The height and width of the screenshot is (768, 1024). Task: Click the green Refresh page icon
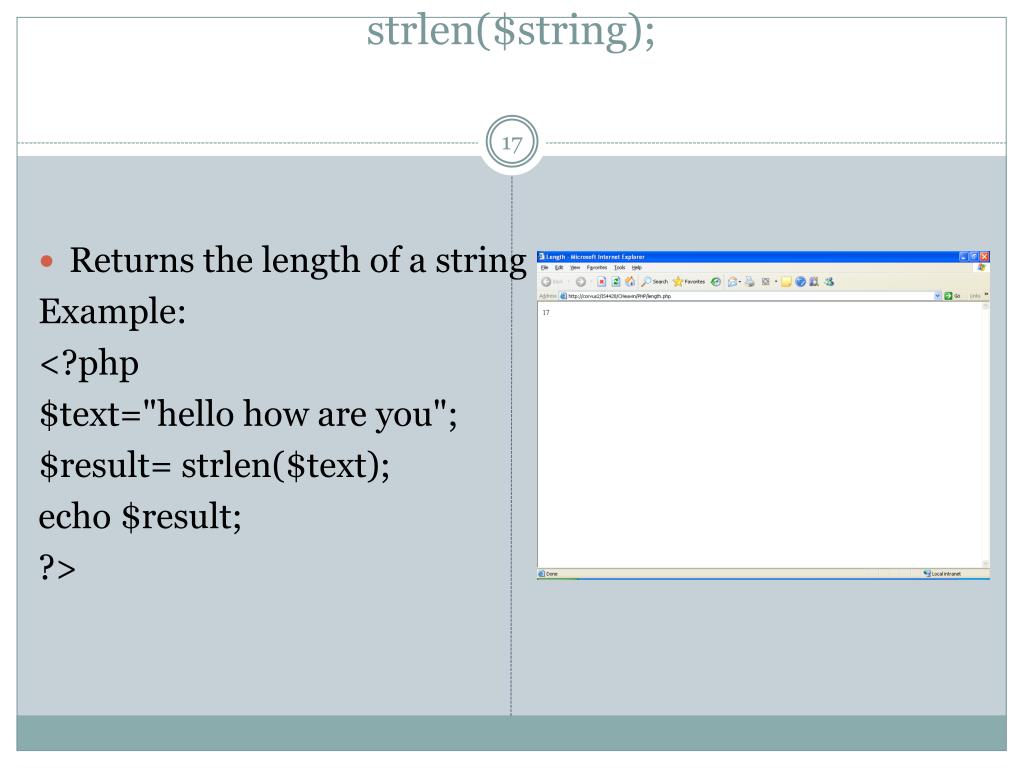click(616, 281)
